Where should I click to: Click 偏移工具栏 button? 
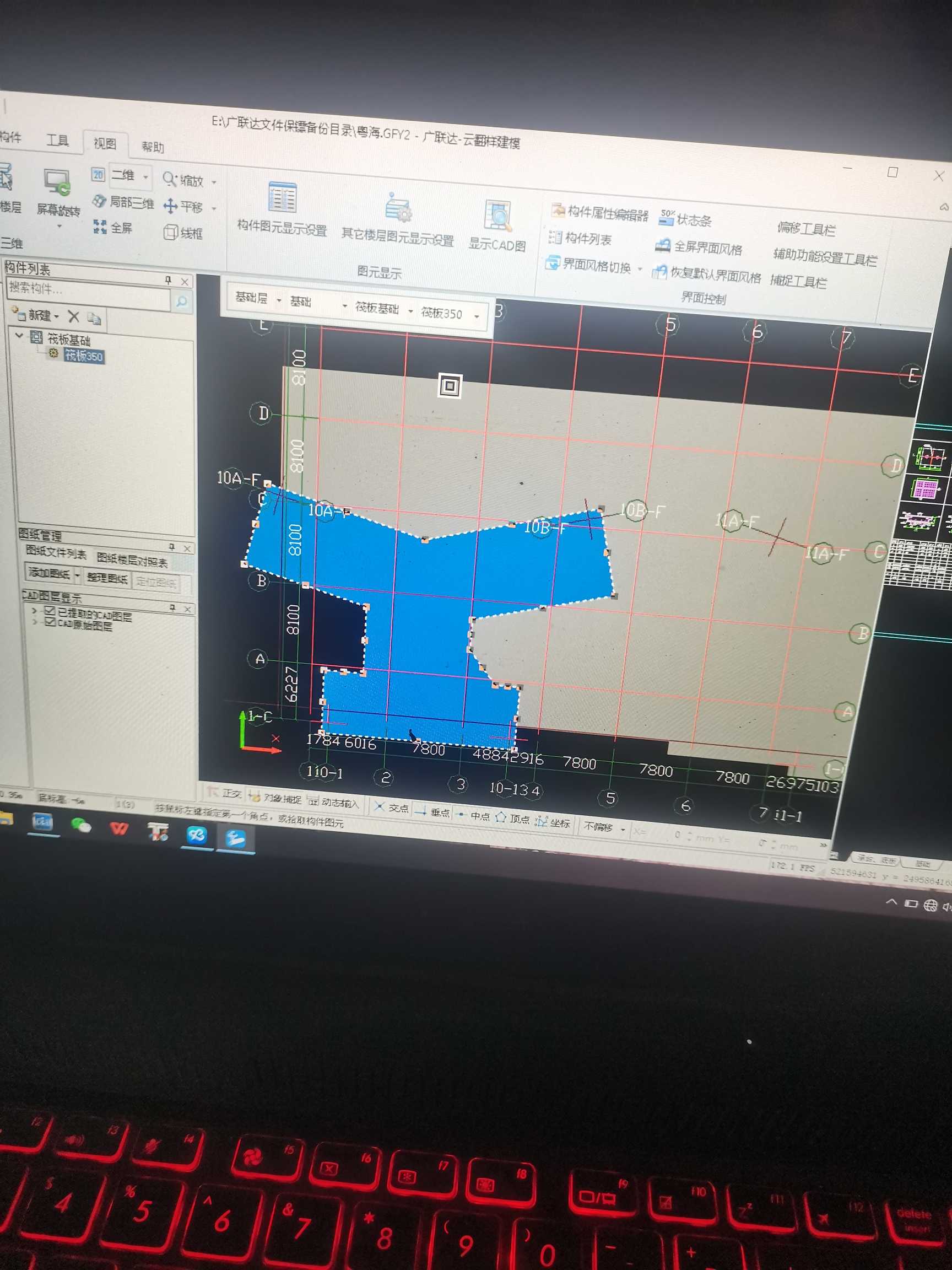tap(806, 229)
